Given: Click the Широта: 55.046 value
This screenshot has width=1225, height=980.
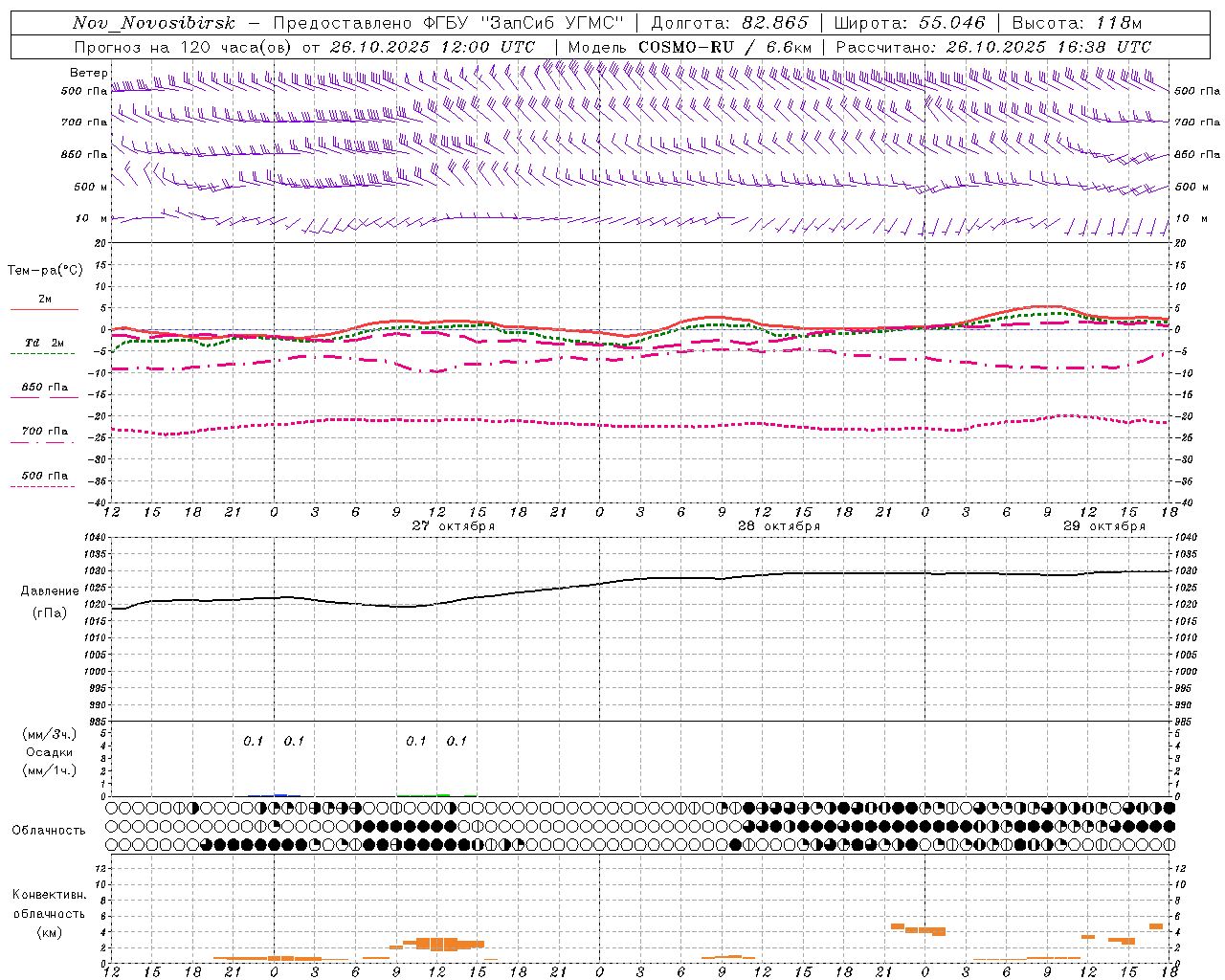Looking at the screenshot, I should (x=909, y=23).
